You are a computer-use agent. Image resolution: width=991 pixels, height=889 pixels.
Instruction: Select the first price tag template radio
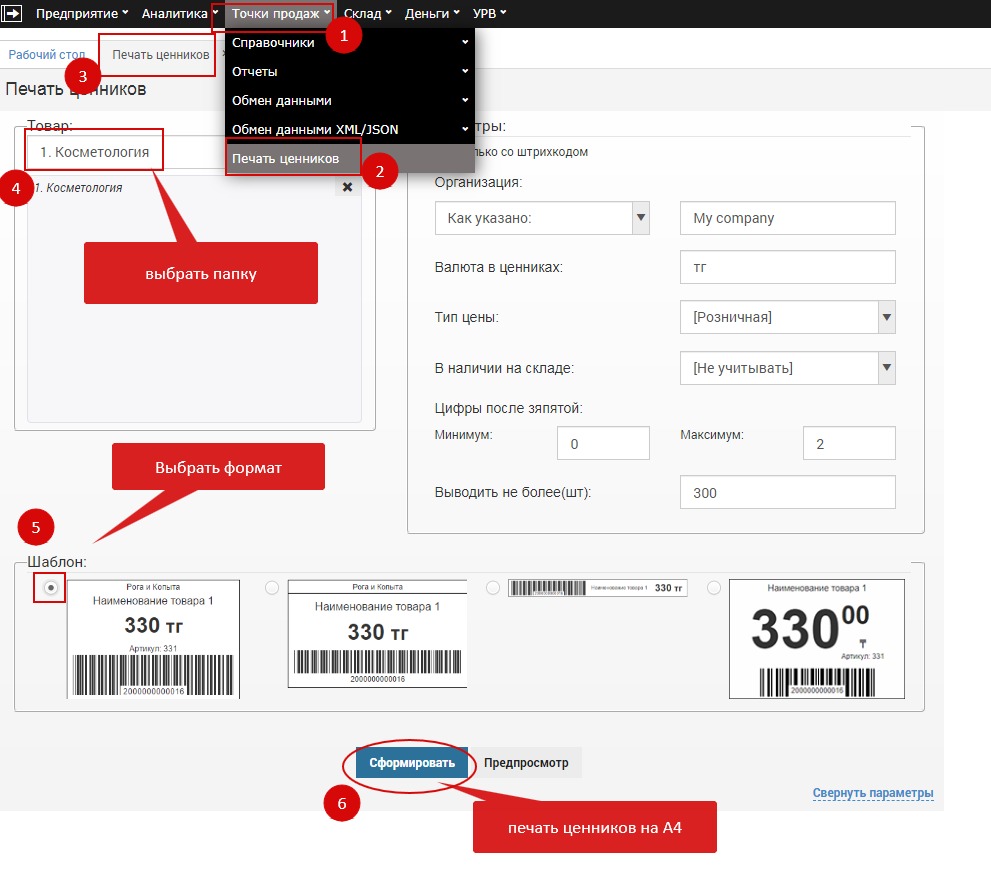point(50,589)
